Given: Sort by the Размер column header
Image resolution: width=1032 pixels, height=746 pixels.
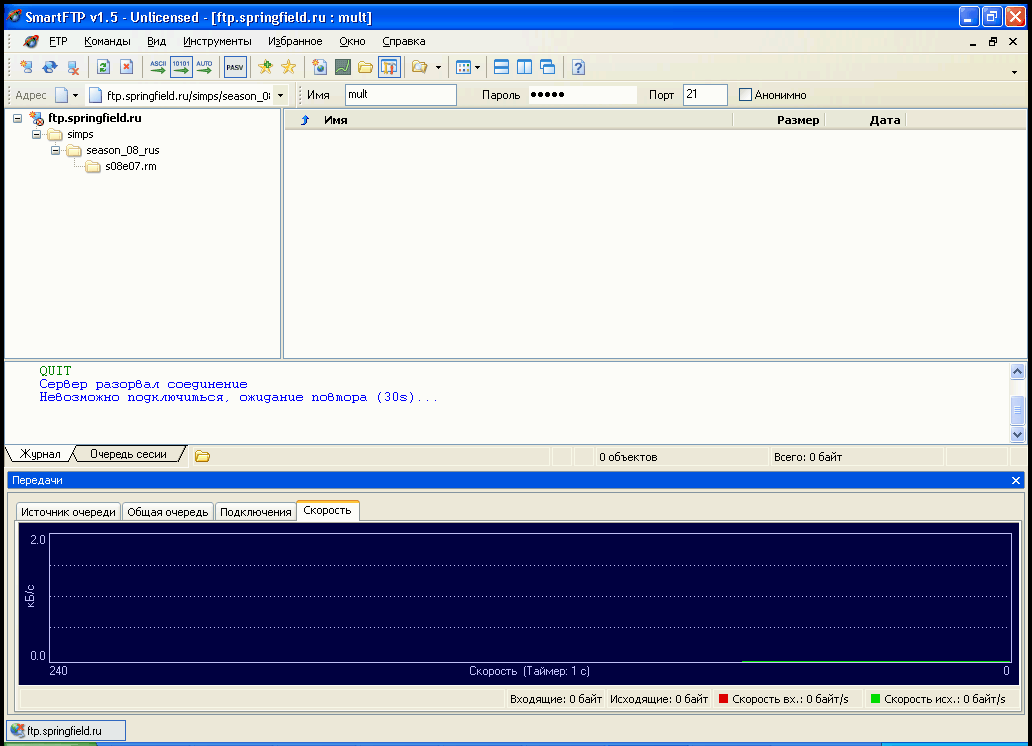Looking at the screenshot, I should coord(798,120).
